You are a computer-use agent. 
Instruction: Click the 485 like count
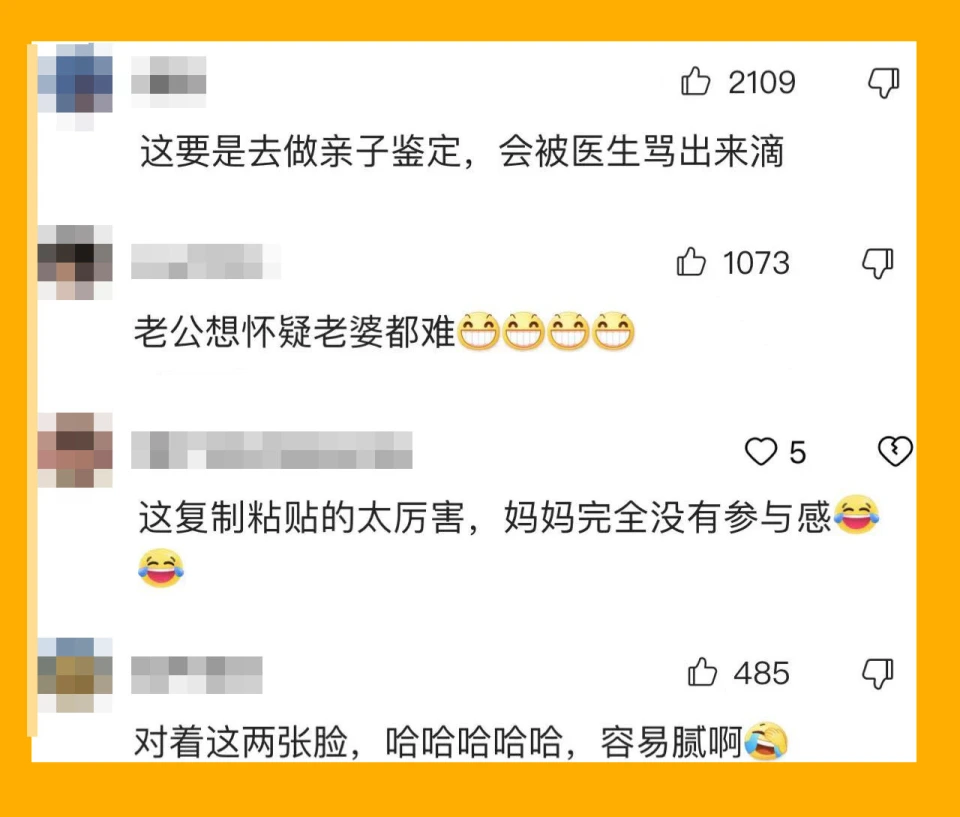coord(762,673)
